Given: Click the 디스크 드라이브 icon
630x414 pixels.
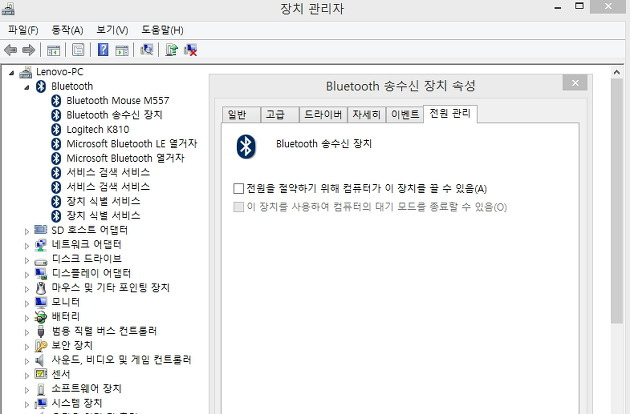Looking at the screenshot, I should coord(41,262).
